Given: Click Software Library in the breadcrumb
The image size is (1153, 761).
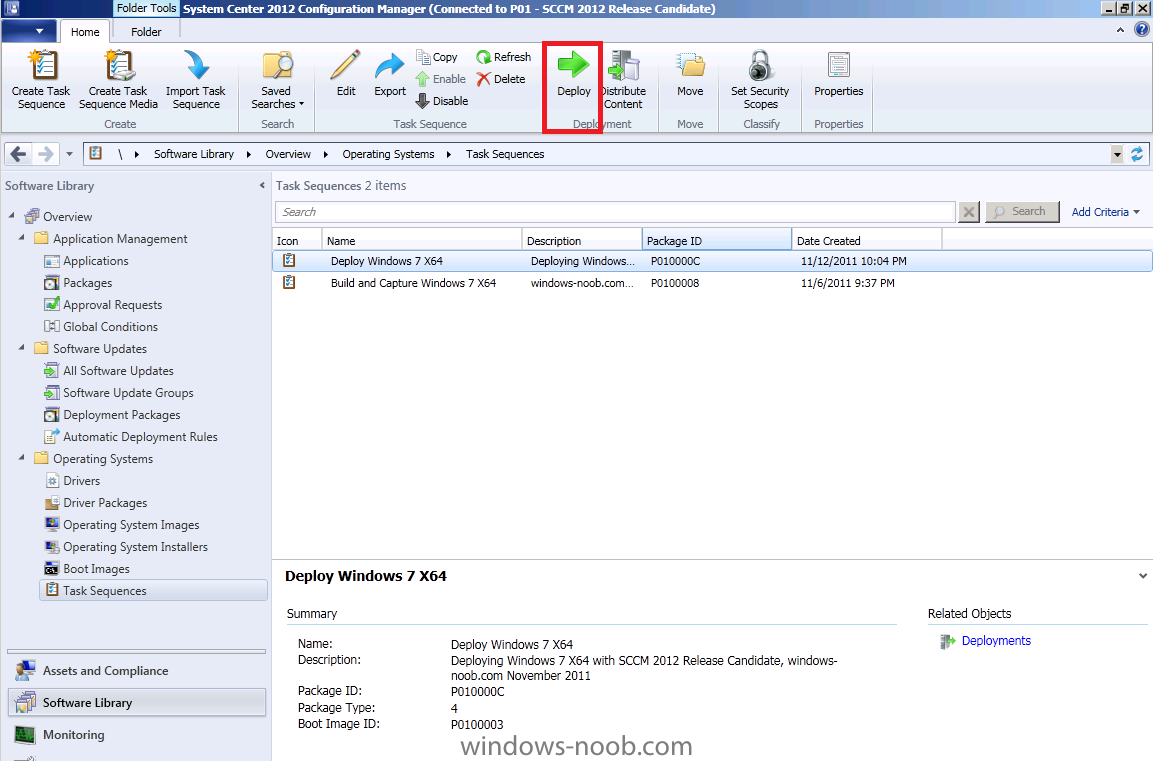Looking at the screenshot, I should pos(194,154).
